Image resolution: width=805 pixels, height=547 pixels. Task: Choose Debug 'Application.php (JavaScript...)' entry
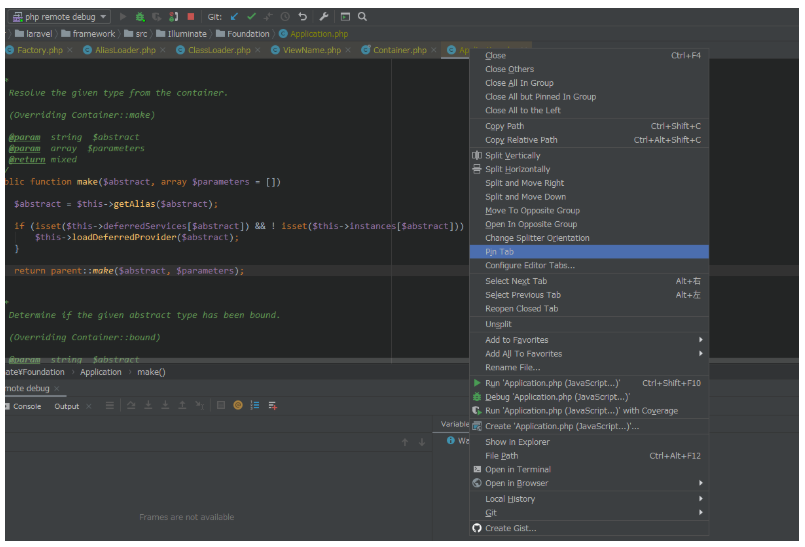coord(589,397)
